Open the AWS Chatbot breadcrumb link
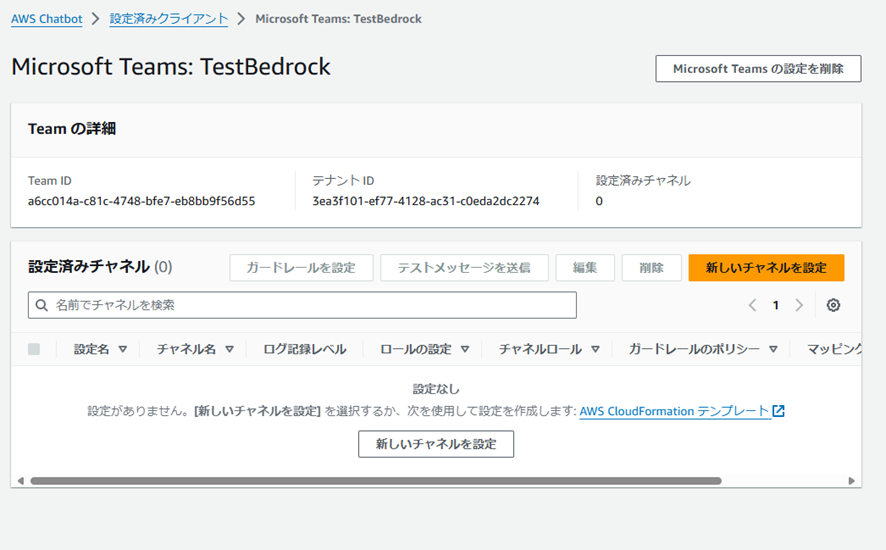This screenshot has width=886, height=550. (x=46, y=19)
